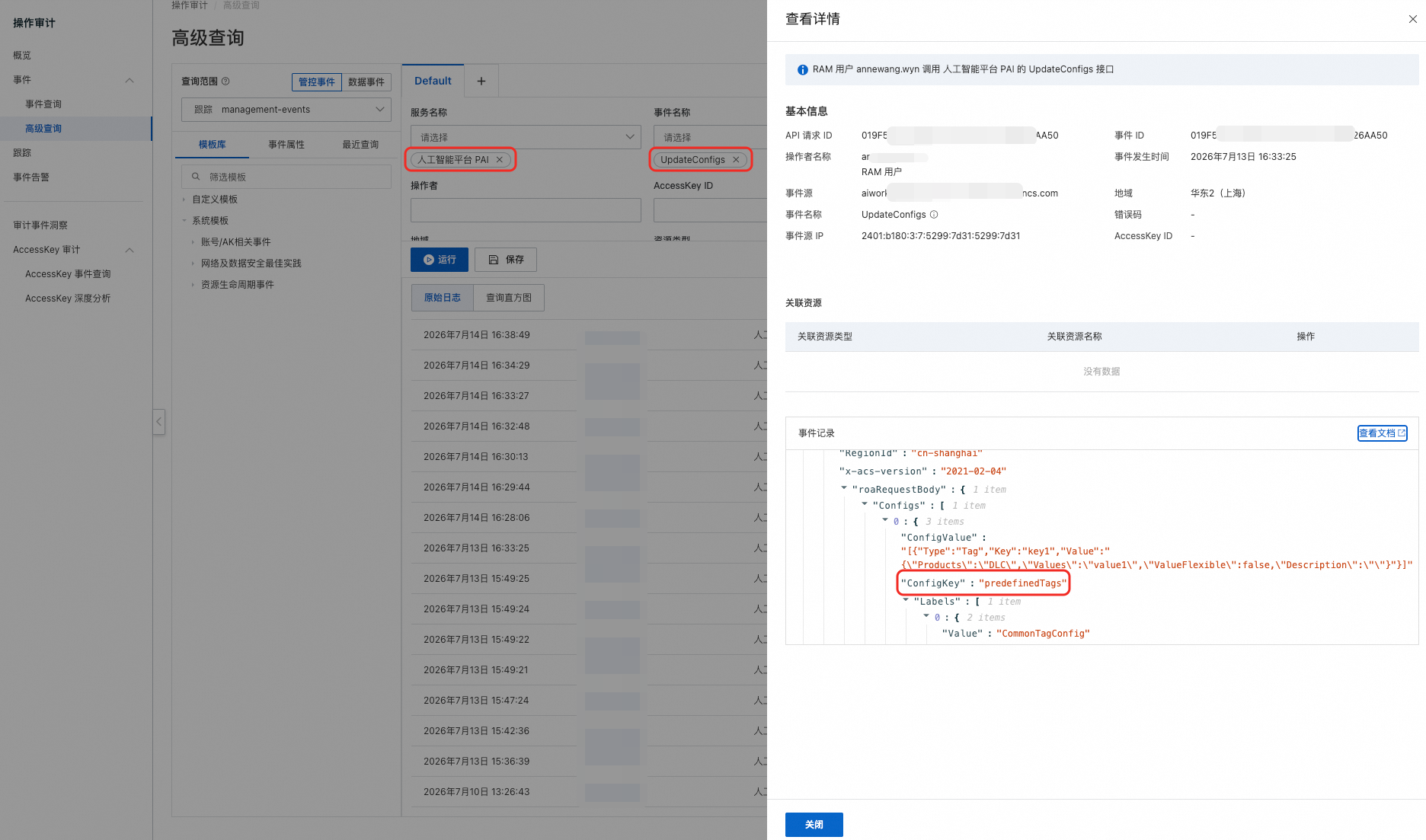Image resolution: width=1426 pixels, height=840 pixels.
Task: Select 管控事件 query scope
Action: [317, 82]
